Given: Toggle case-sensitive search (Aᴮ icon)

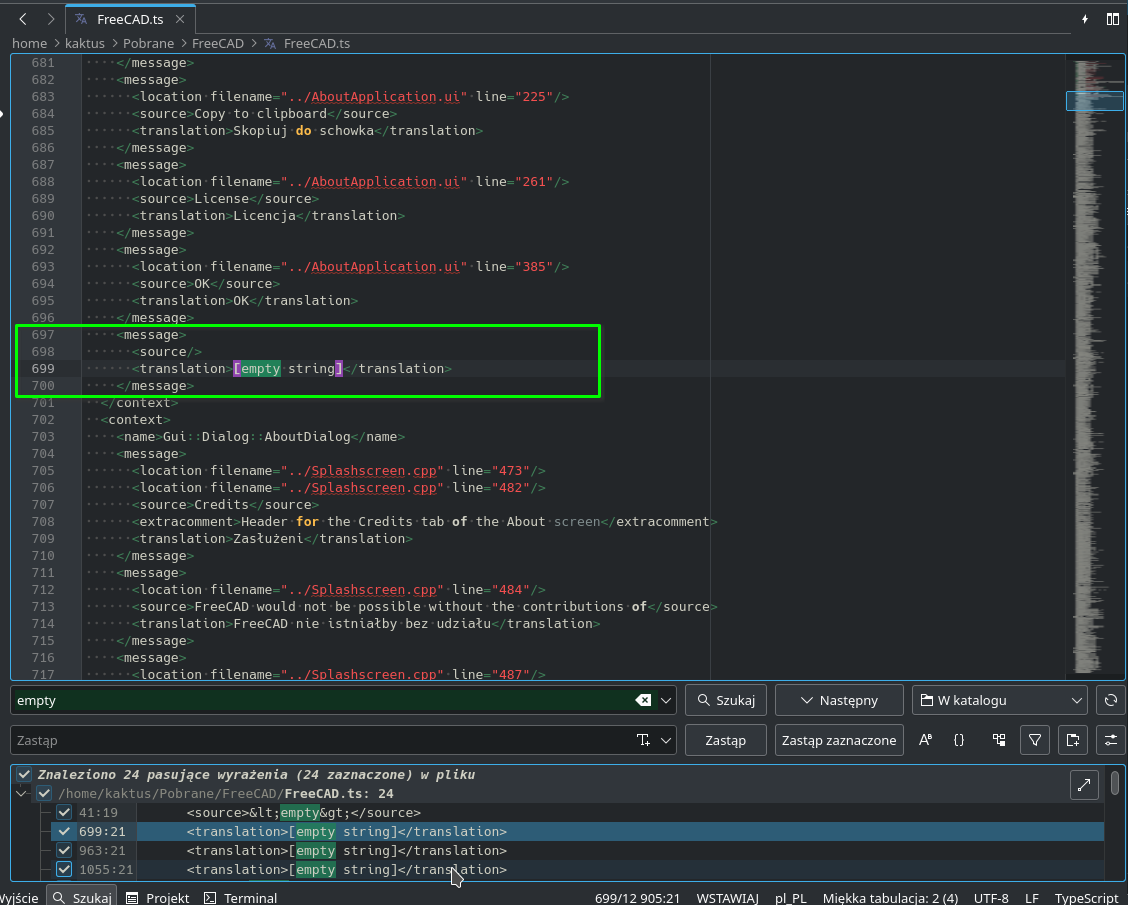Looking at the screenshot, I should coord(925,740).
